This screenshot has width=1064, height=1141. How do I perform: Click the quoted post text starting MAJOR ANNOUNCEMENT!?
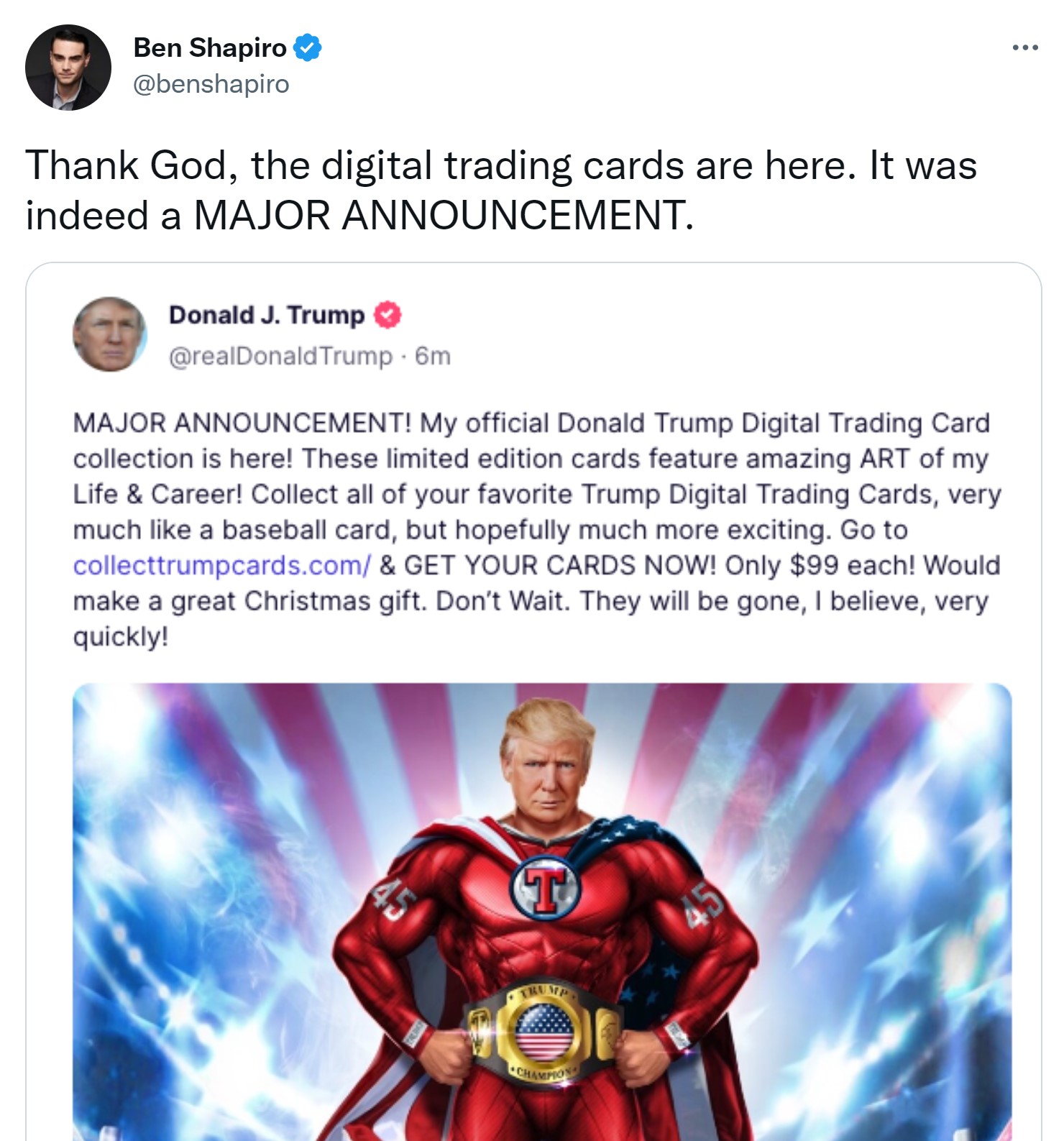coord(537,529)
